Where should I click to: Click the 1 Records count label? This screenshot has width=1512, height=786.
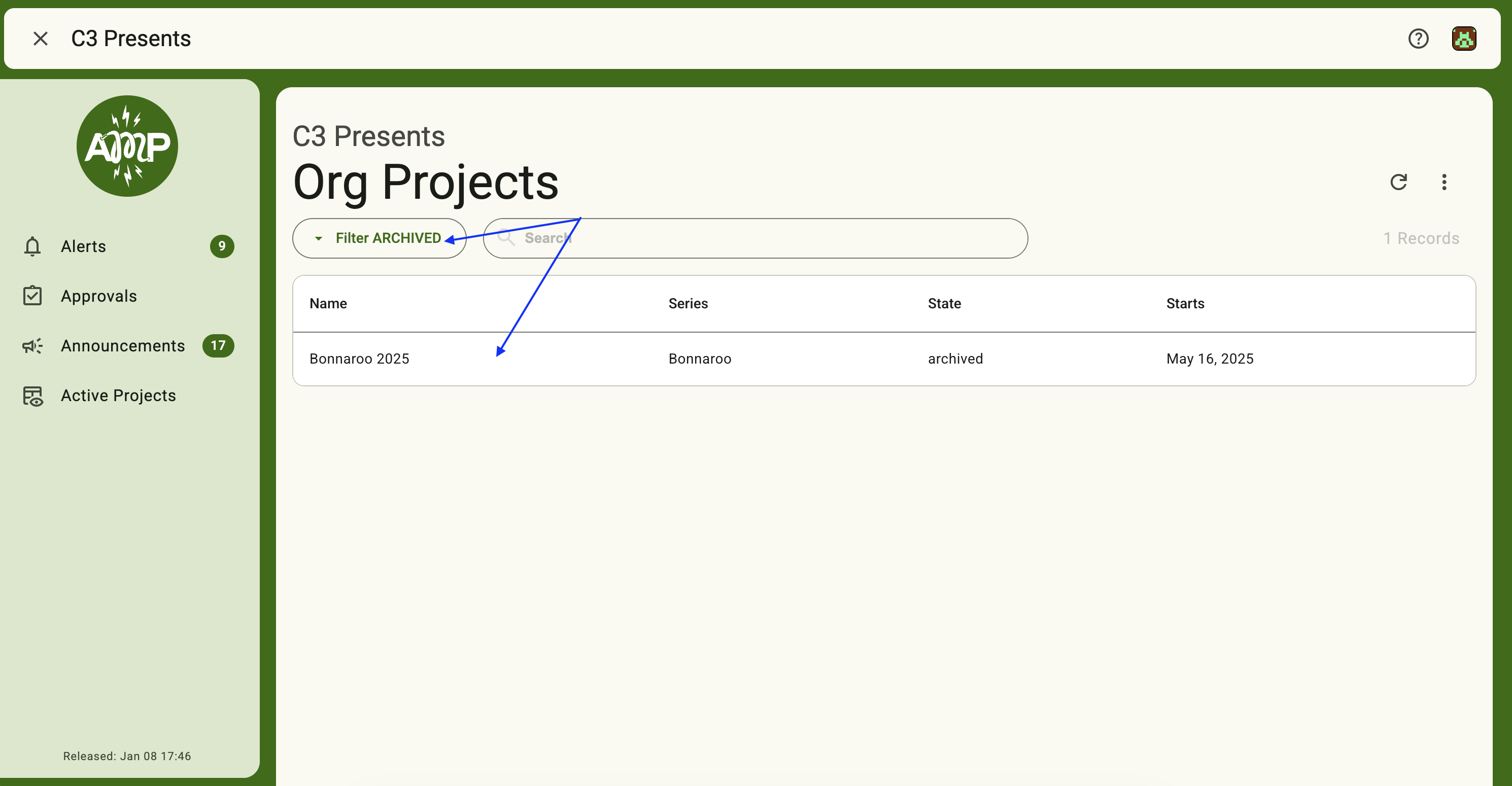1421,238
